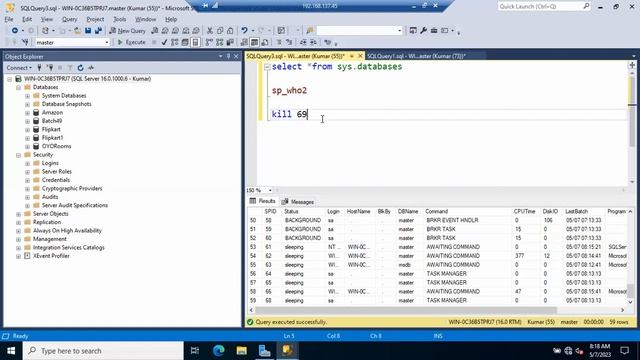Click the Activity Monitor icon in Object Explorer
Screen dimensions: 640x360
(x=91, y=68)
